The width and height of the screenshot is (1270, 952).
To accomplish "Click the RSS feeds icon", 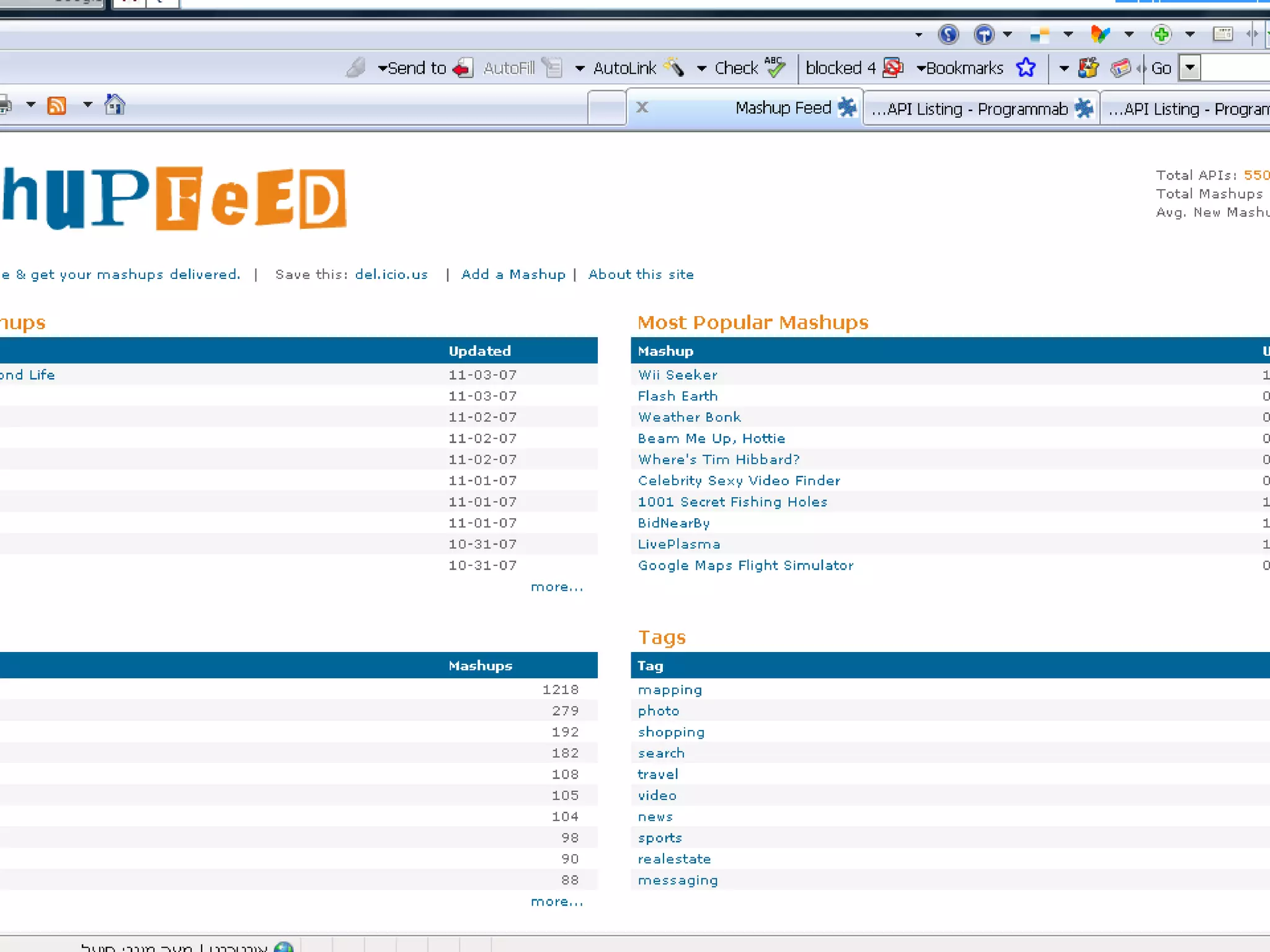I will pyautogui.click(x=56, y=105).
